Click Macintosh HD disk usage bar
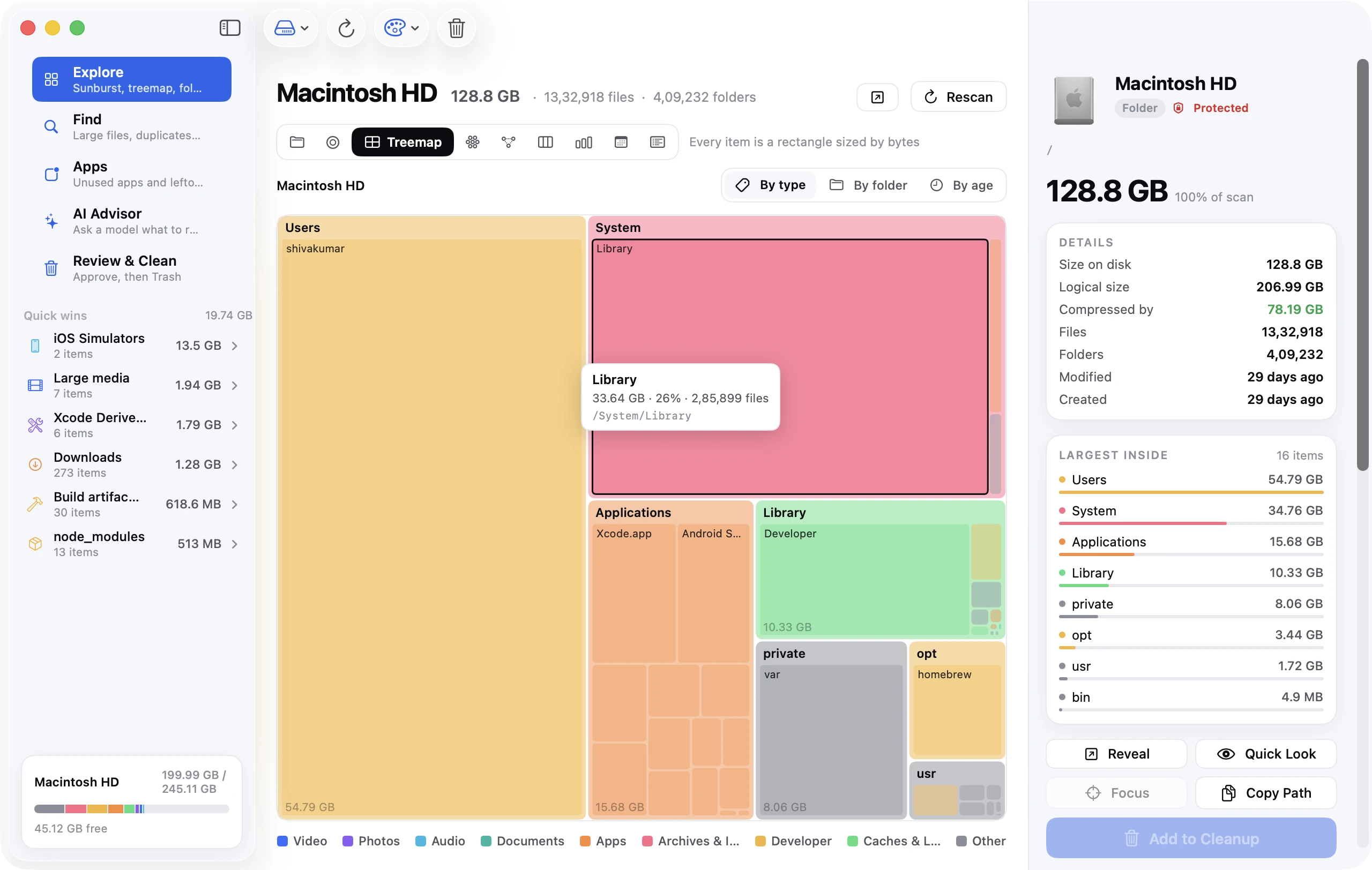This screenshot has width=1372, height=870. tap(132, 808)
